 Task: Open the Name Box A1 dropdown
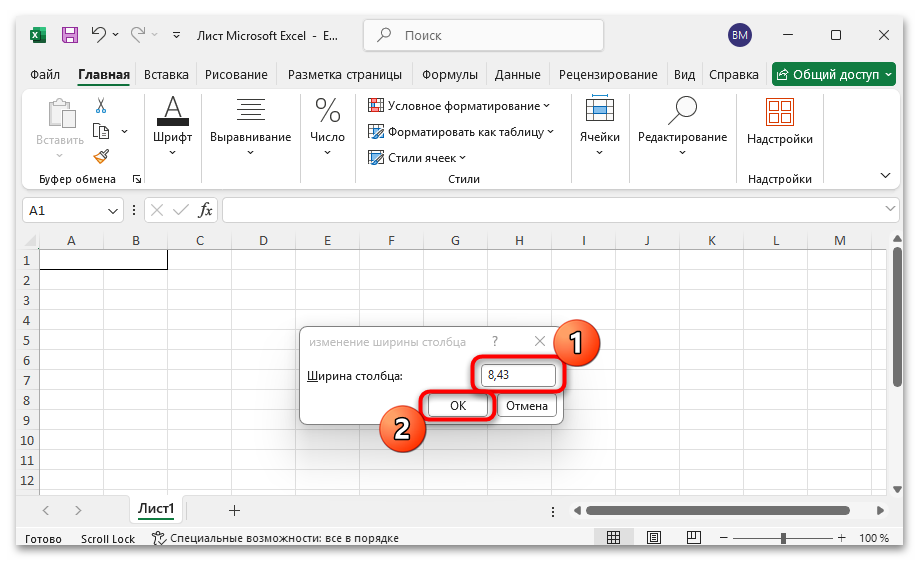coord(113,211)
